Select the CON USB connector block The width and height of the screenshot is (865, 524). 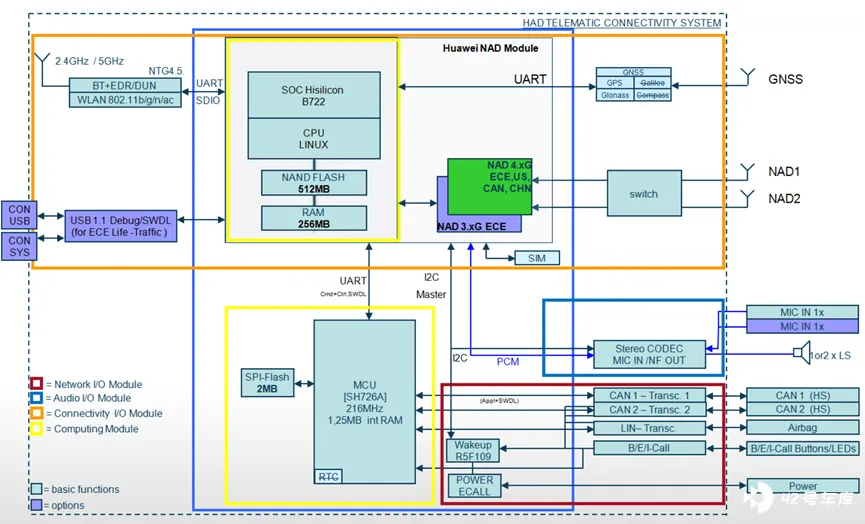pos(19,215)
